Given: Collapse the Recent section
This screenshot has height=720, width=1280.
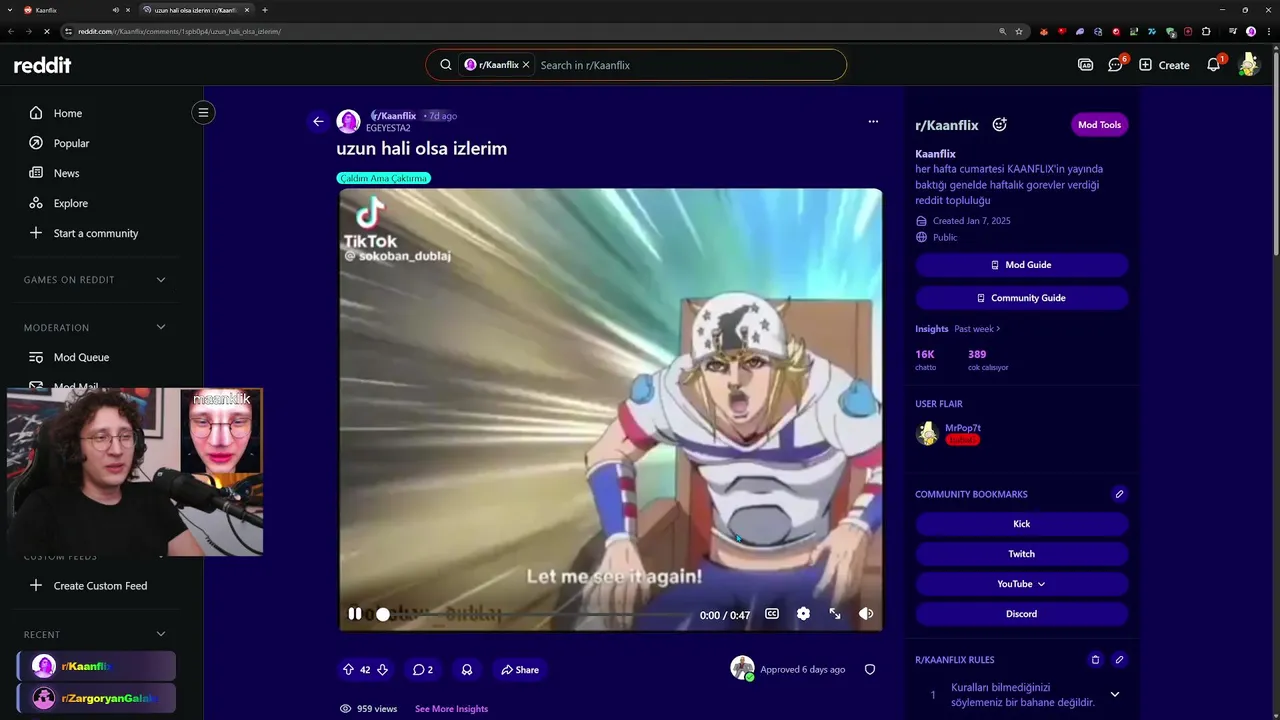Looking at the screenshot, I should 161,634.
